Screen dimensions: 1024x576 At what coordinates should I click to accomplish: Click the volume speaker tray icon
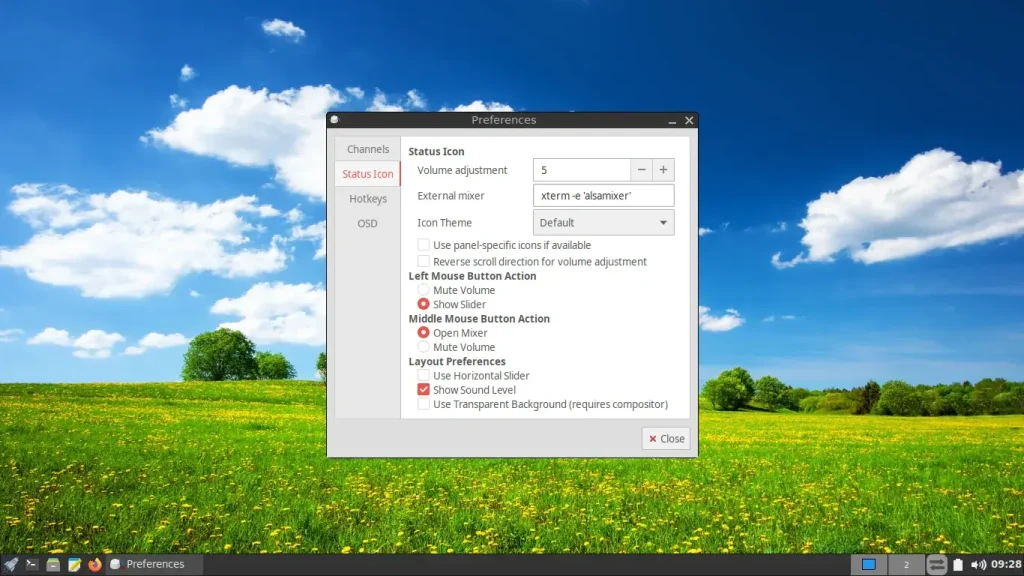coord(978,564)
